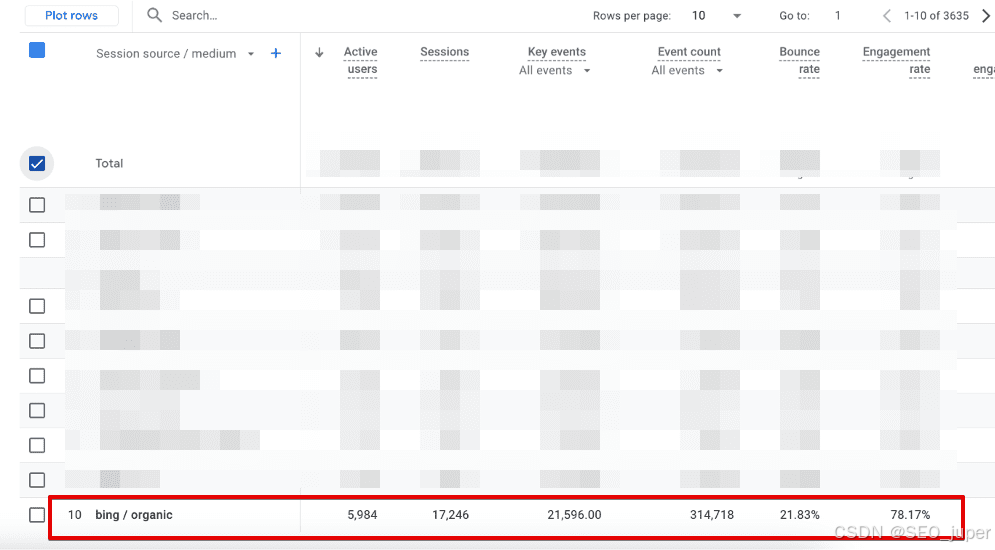The height and width of the screenshot is (550, 995).
Task: Go to the next page arrow
Action: pyautogui.click(x=985, y=15)
